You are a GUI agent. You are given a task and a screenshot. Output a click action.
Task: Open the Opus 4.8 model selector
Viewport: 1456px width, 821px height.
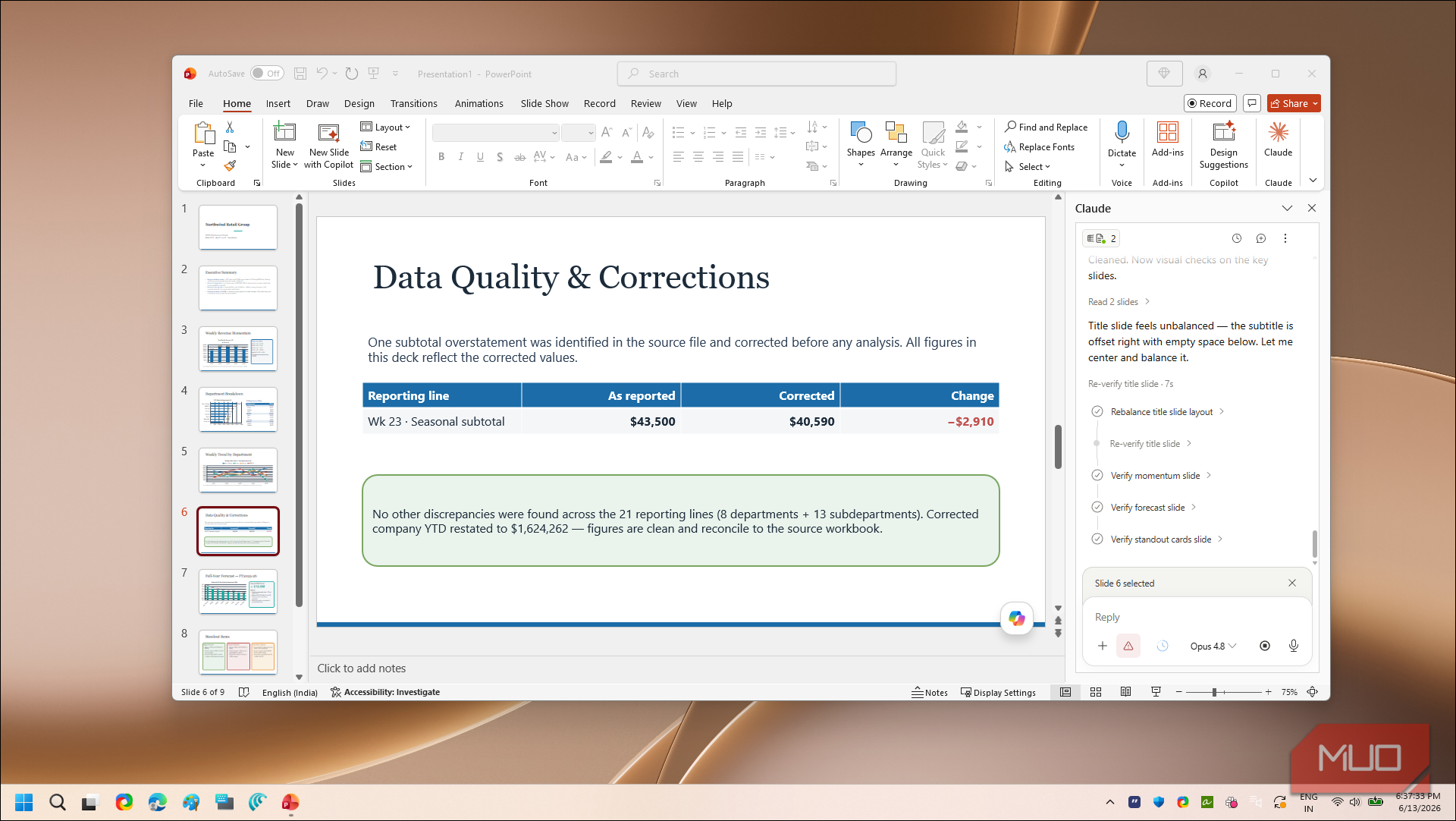[1213, 646]
